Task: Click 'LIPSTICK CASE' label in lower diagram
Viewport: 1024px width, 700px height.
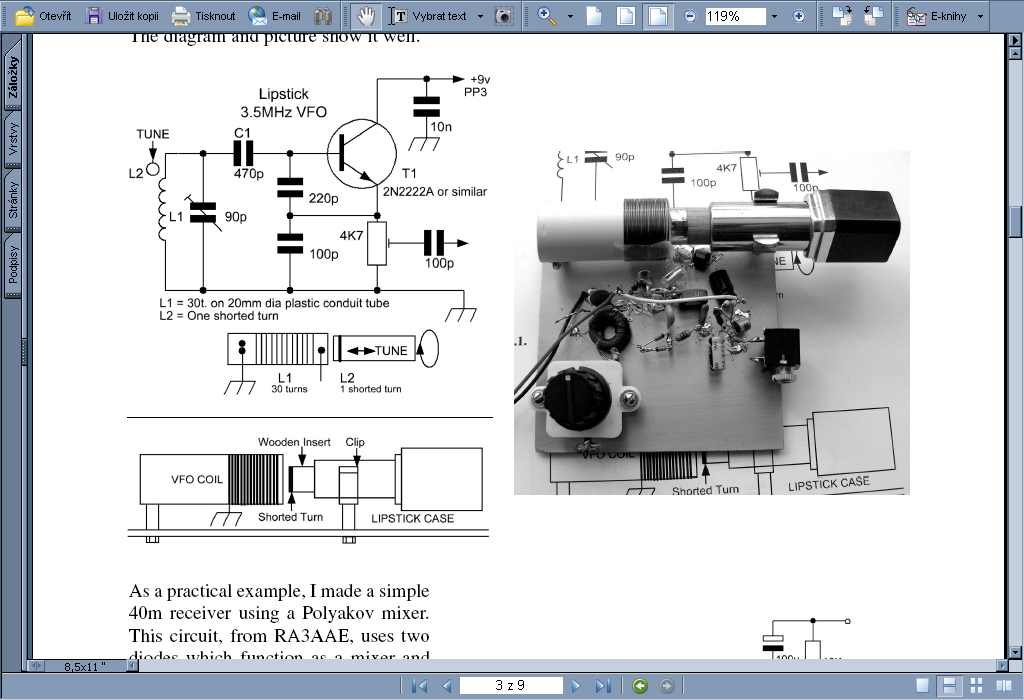Action: [x=412, y=518]
